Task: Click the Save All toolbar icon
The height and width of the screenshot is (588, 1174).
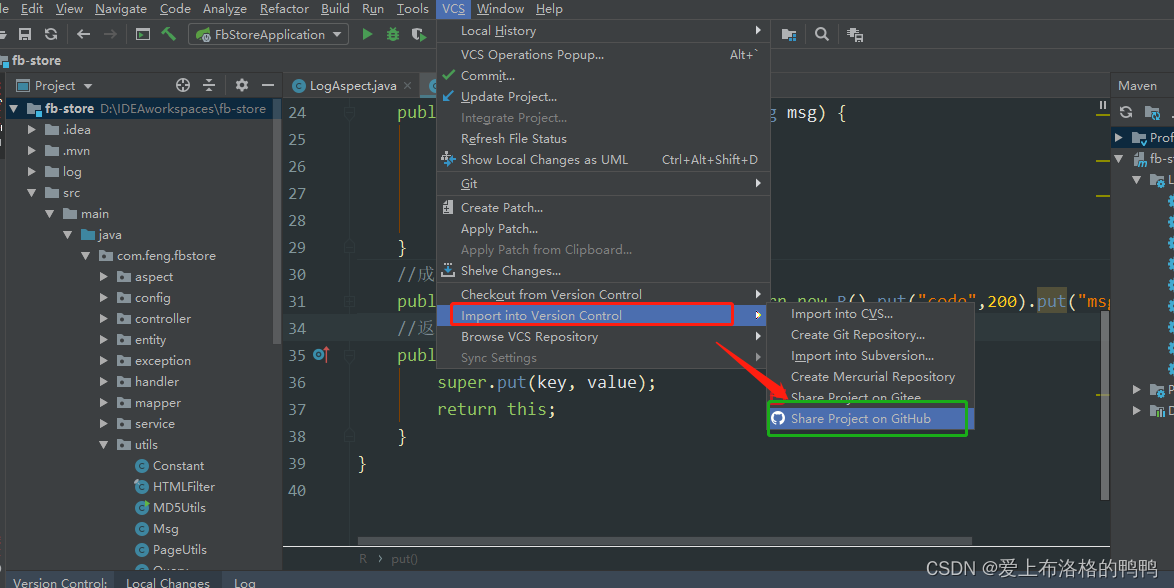Action: [x=25, y=34]
